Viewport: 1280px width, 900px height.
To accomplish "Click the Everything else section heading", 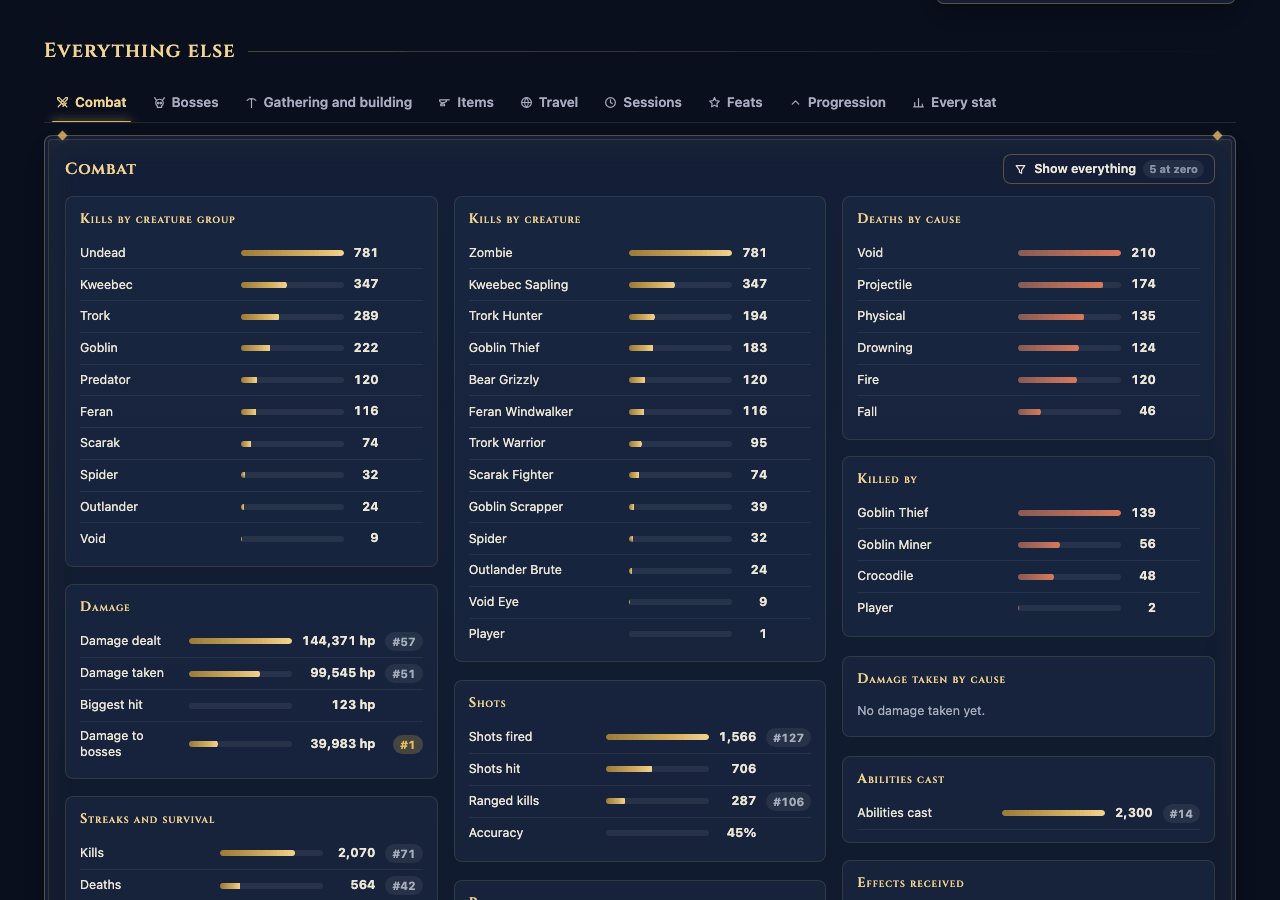I will pyautogui.click(x=140, y=51).
